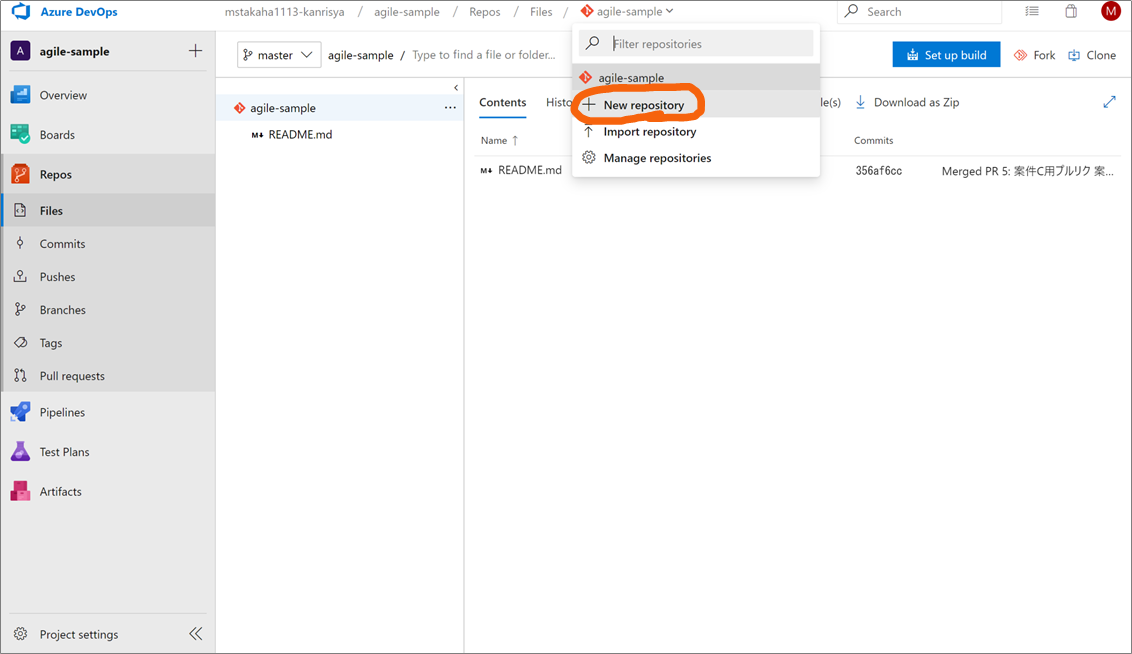Open README.md in the contents list
Screen dimensions: 1132x654
(x=529, y=170)
